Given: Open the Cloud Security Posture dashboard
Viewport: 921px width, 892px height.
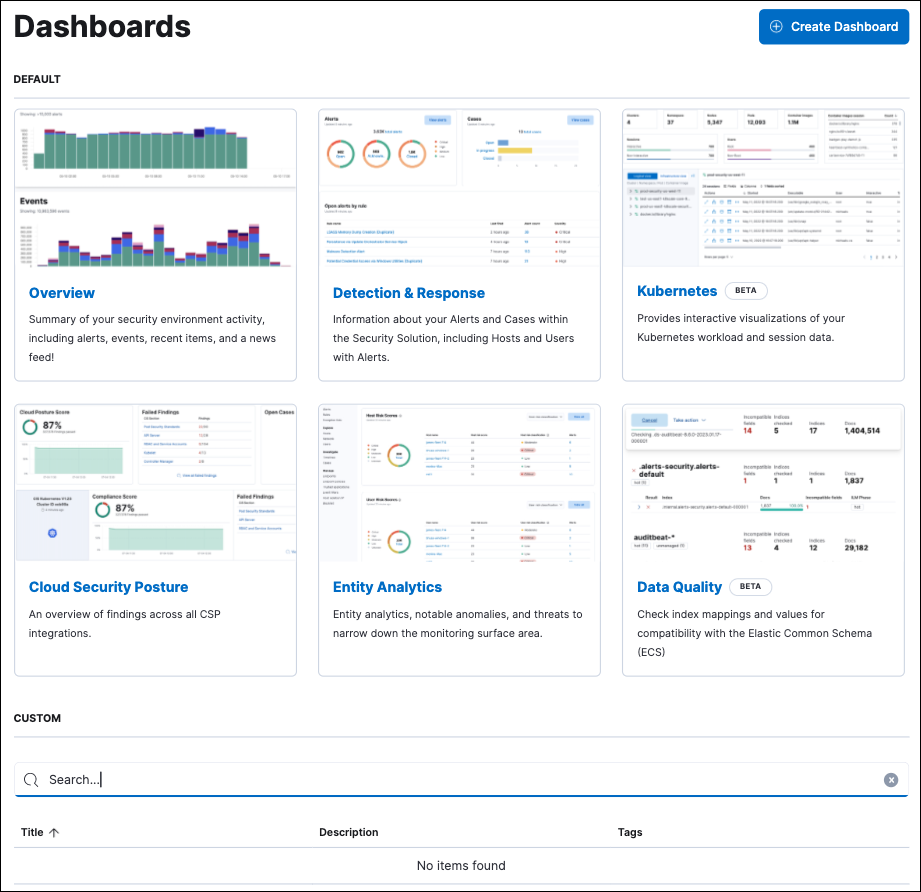Looking at the screenshot, I should click(x=108, y=587).
